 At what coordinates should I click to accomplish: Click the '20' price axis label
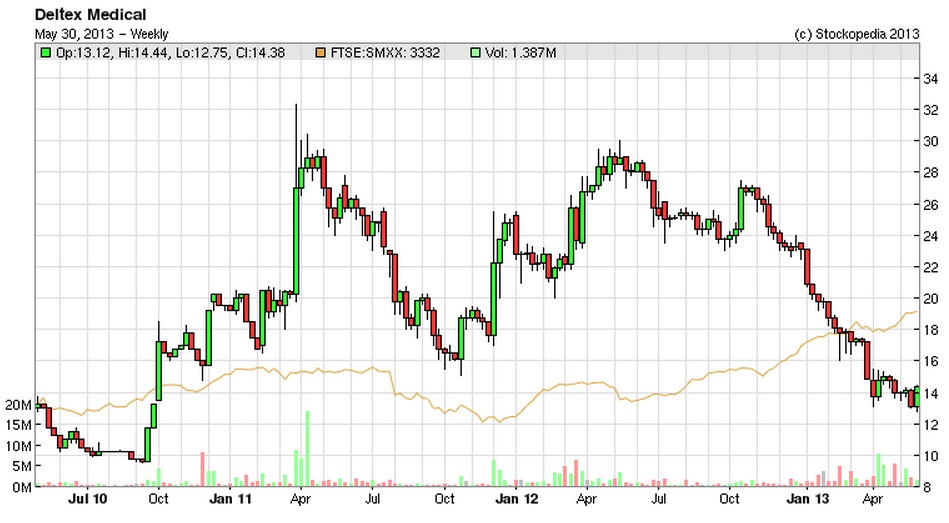[x=930, y=298]
